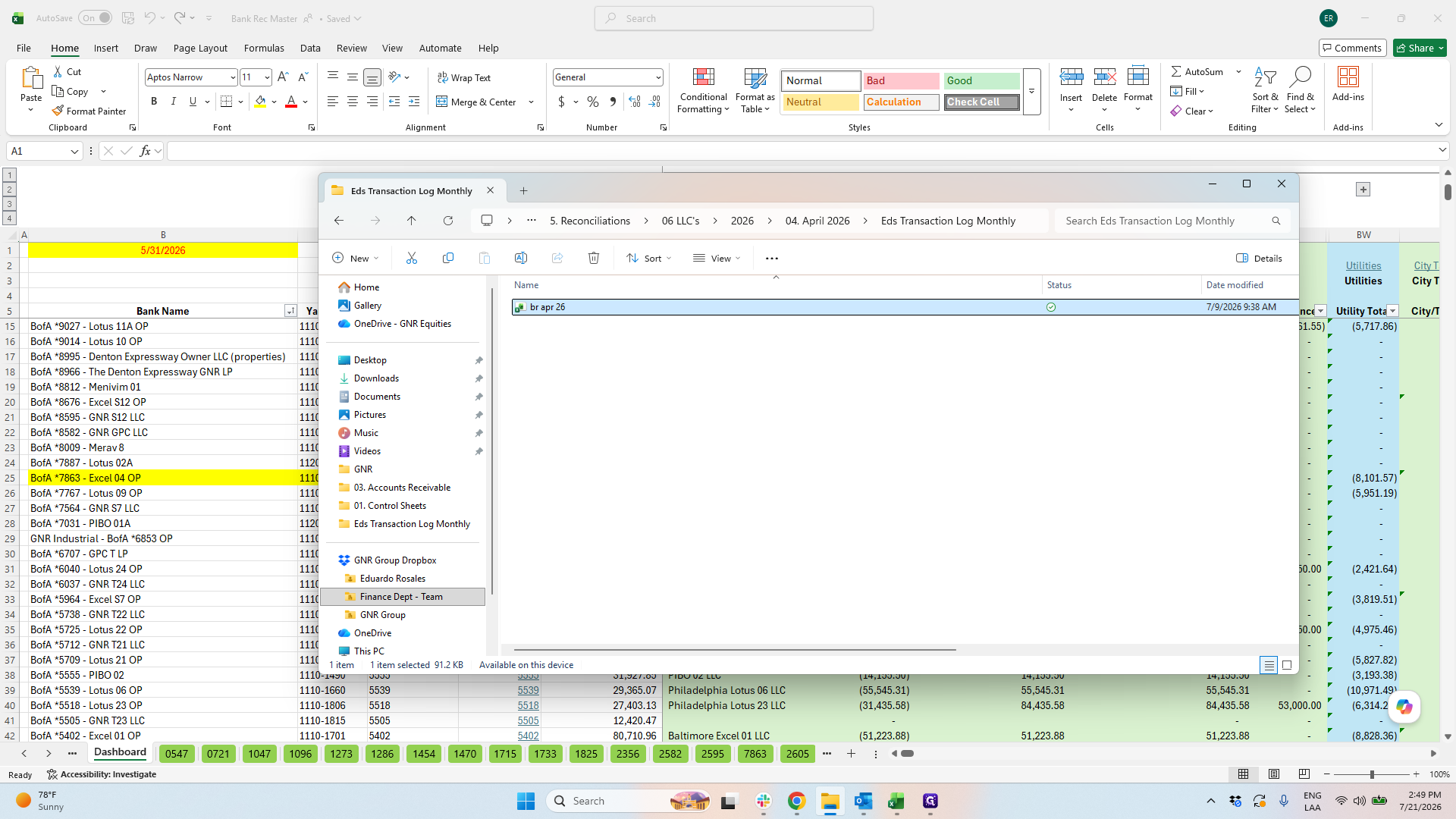Open Bank Name column filter dropdown
Screen dimensions: 1456x819
[290, 311]
